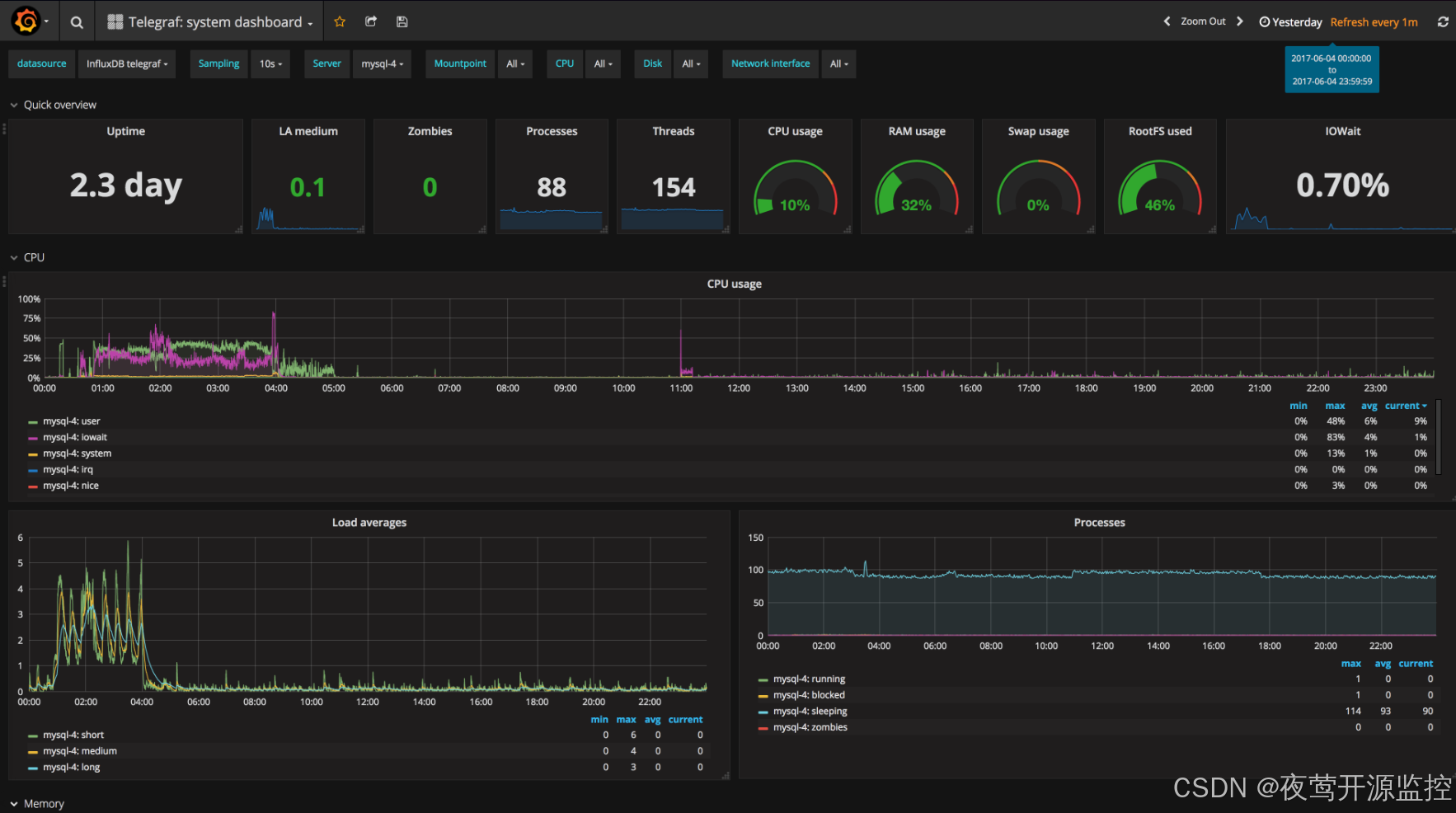Screen dimensions: 1456x813
Task: Shift time range backward with left arrow
Action: tap(1167, 21)
